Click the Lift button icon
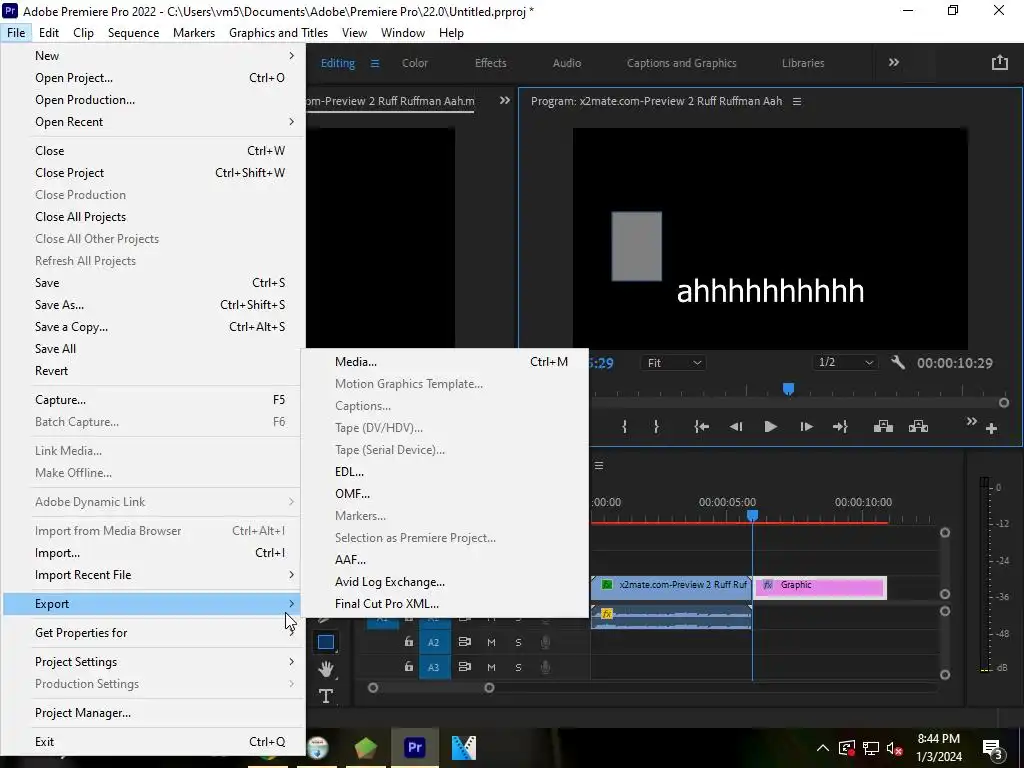The width and height of the screenshot is (1024, 768). pos(883,426)
